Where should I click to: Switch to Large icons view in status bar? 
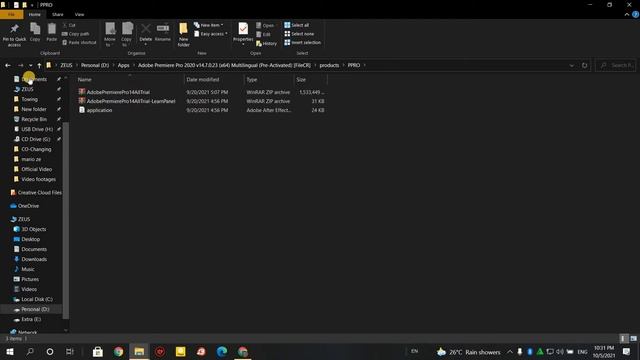[x=633, y=339]
